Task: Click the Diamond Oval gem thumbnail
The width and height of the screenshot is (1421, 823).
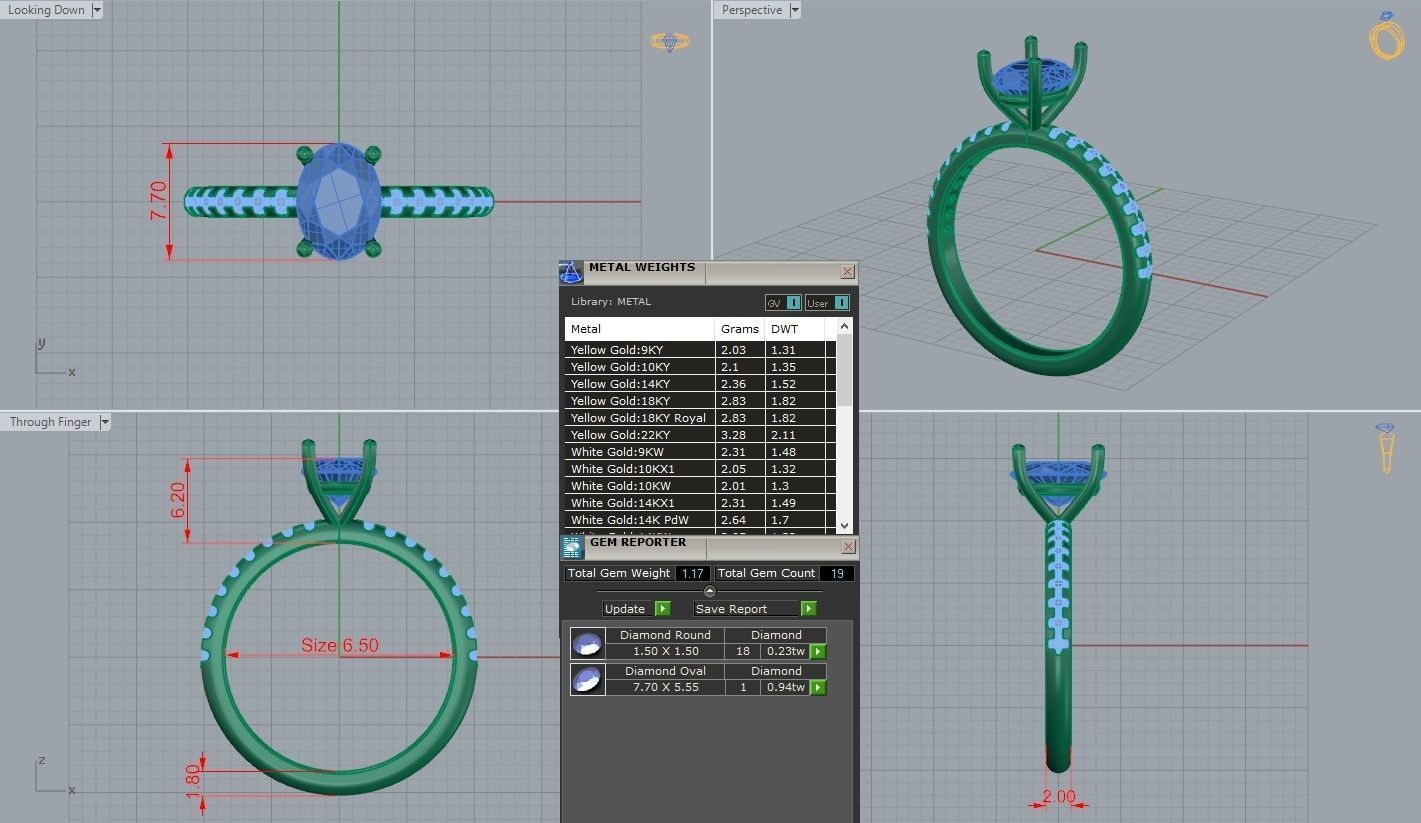Action: (587, 679)
